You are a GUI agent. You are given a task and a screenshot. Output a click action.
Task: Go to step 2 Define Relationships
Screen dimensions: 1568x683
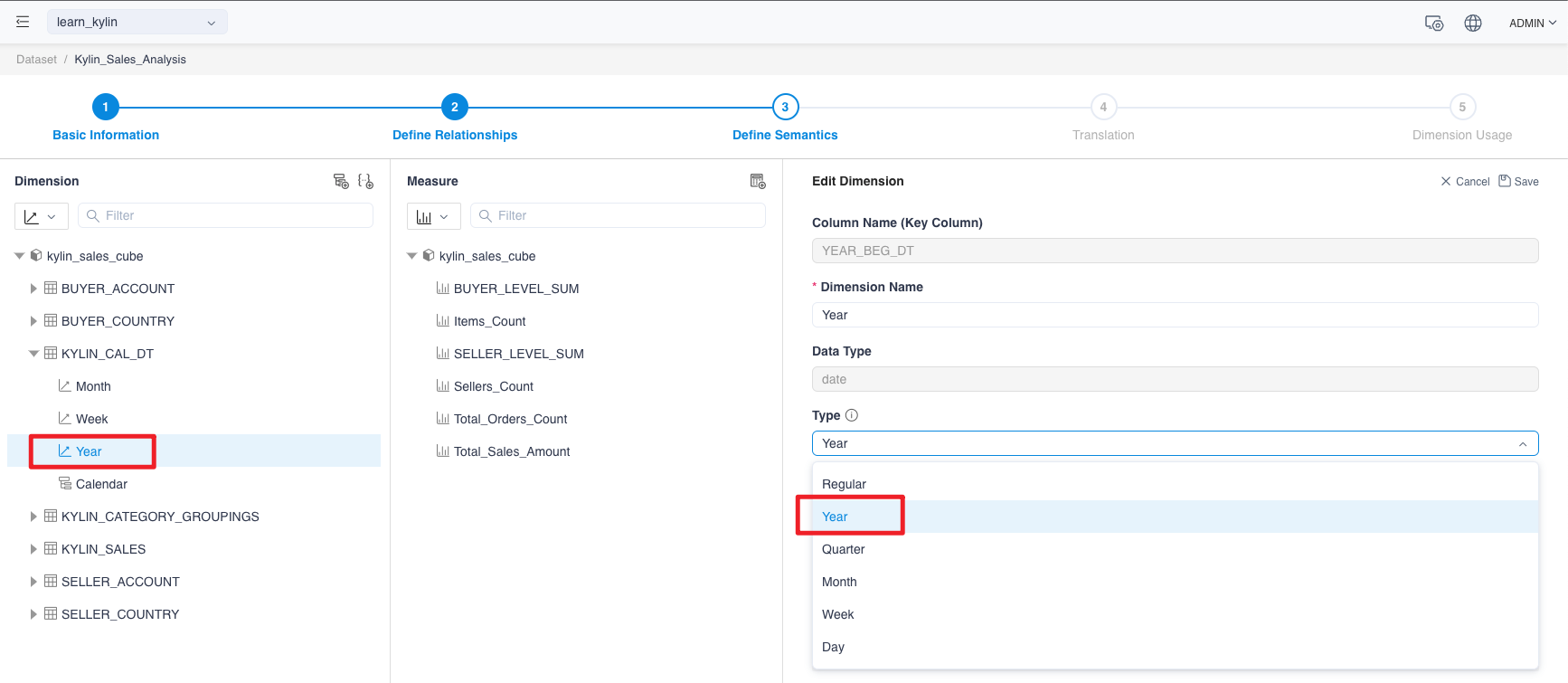point(454,107)
